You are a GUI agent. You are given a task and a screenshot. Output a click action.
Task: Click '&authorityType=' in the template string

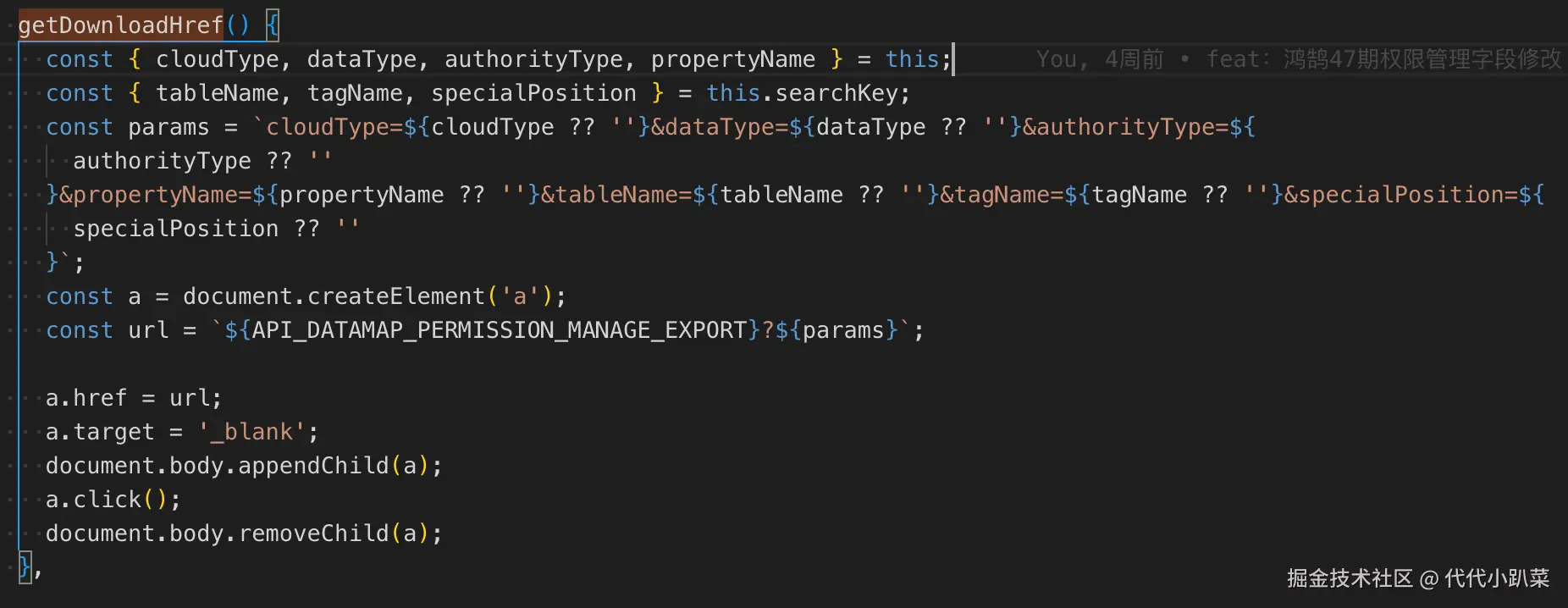click(1125, 127)
